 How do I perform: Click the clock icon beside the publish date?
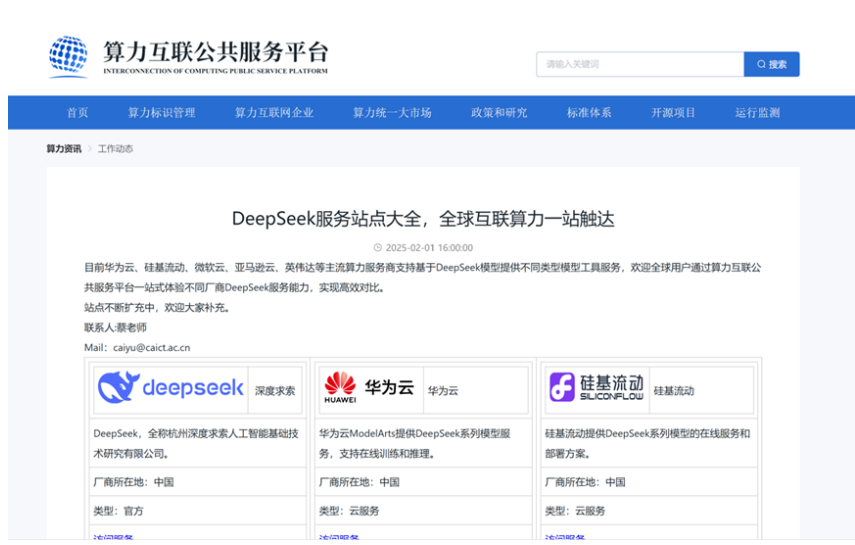[x=377, y=248]
